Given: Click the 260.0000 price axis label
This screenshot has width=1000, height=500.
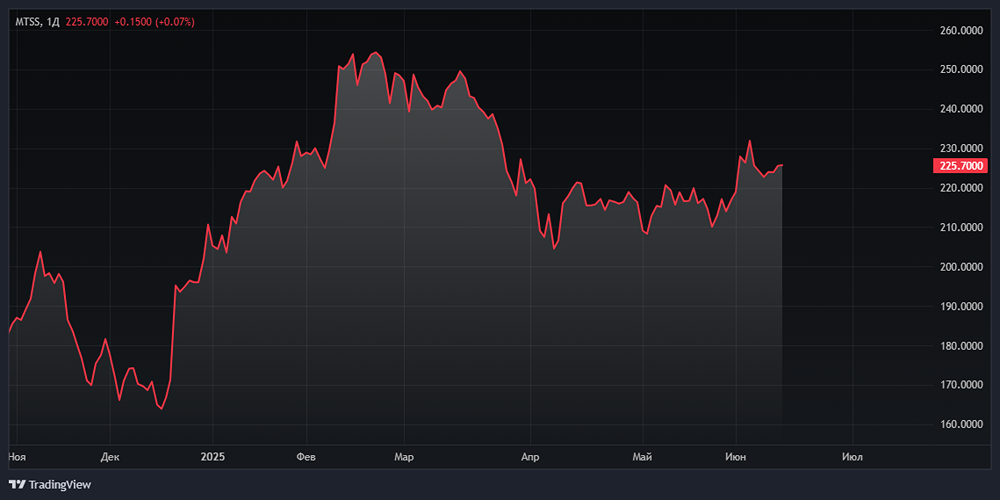Looking at the screenshot, I should coord(962,31).
